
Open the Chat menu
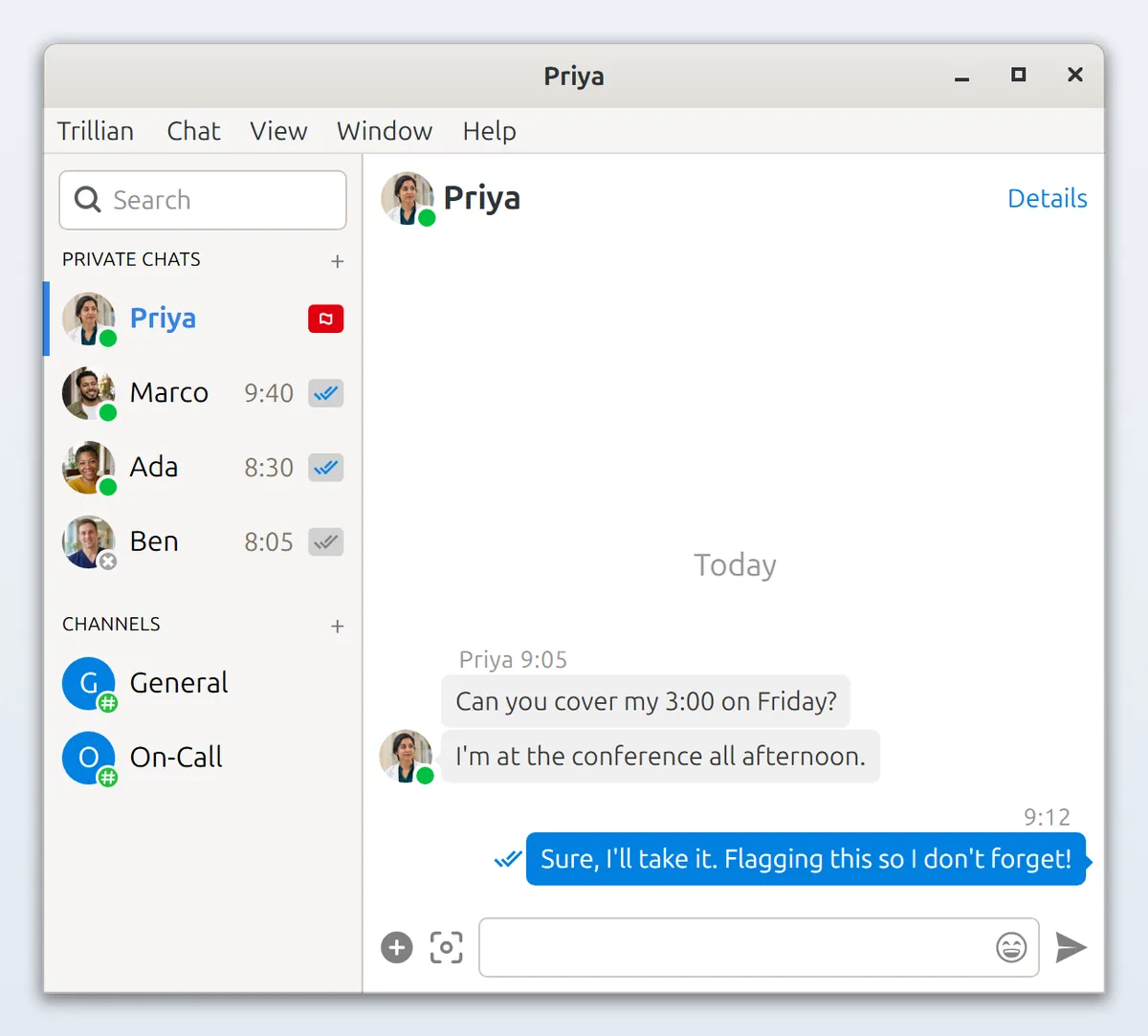point(193,131)
